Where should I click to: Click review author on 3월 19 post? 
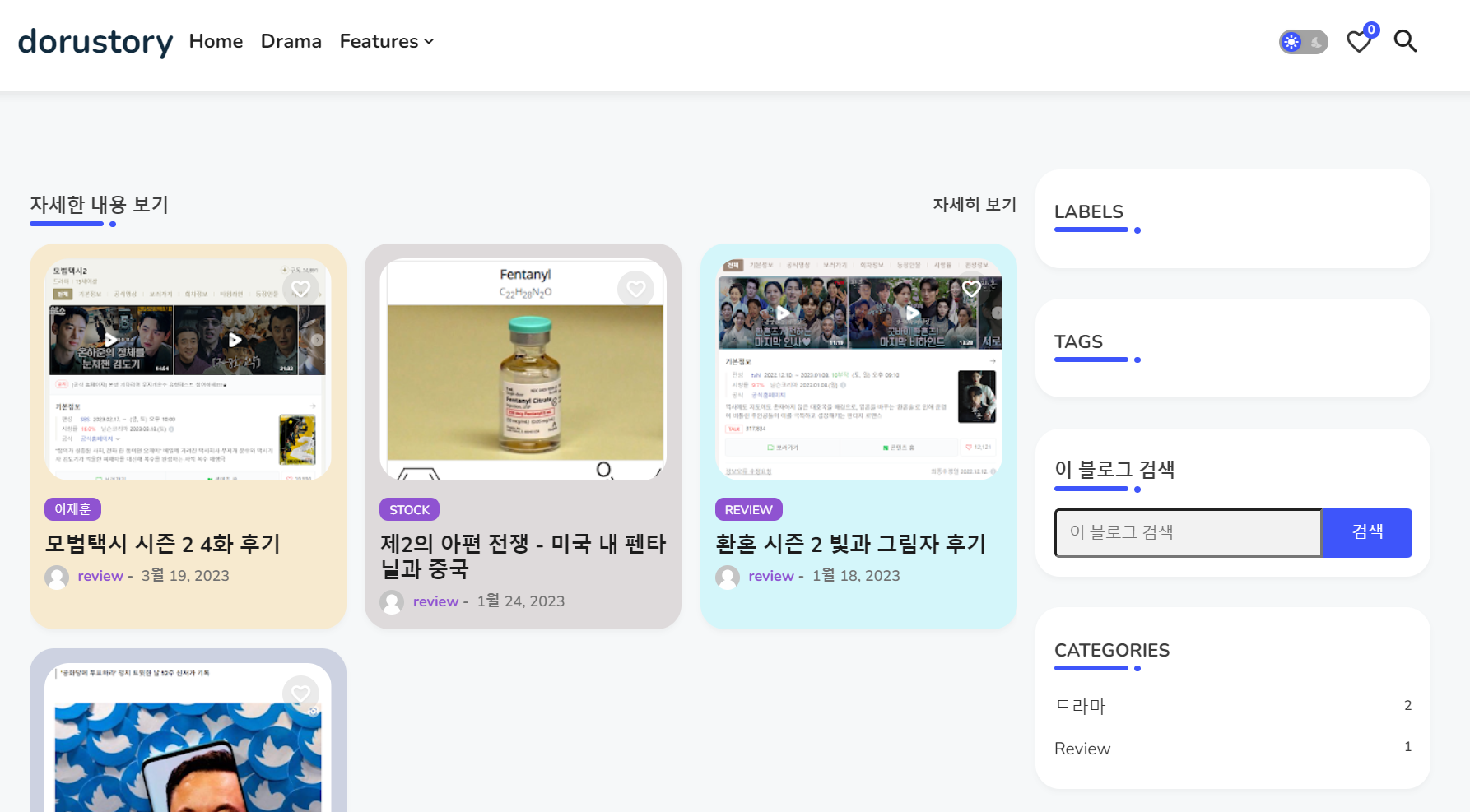[x=100, y=576]
